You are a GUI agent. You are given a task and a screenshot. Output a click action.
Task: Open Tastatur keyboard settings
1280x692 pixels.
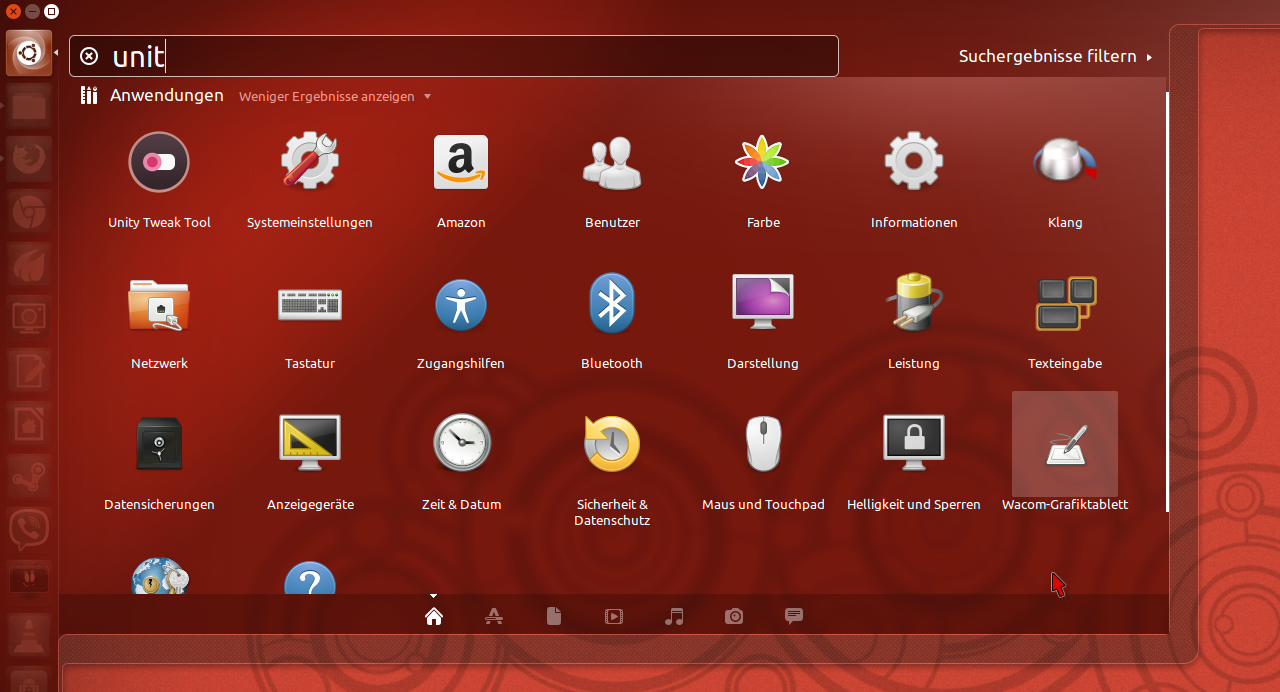(x=310, y=304)
